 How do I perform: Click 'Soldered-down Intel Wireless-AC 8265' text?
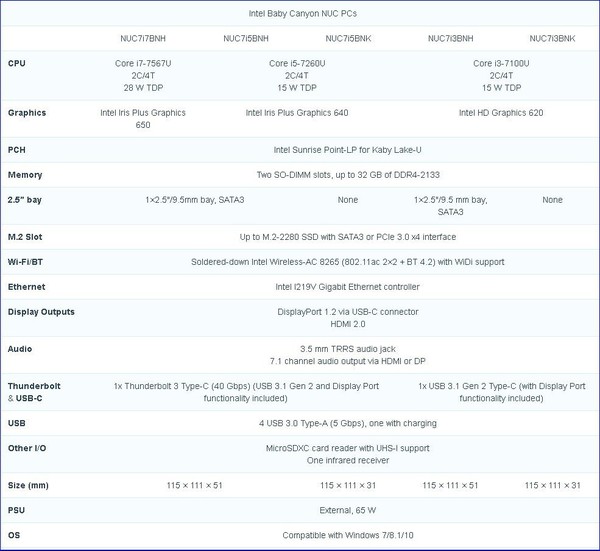coord(265,262)
